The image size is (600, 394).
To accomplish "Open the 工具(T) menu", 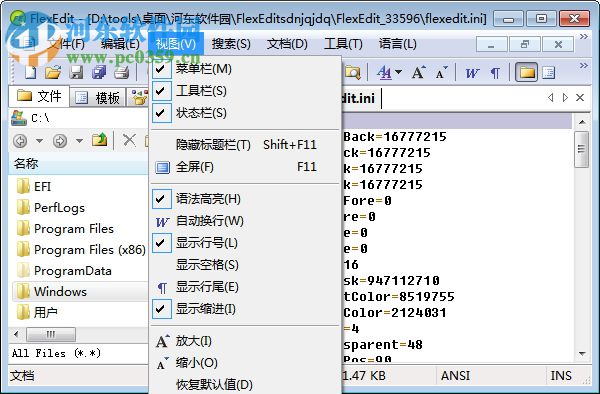I will [343, 44].
